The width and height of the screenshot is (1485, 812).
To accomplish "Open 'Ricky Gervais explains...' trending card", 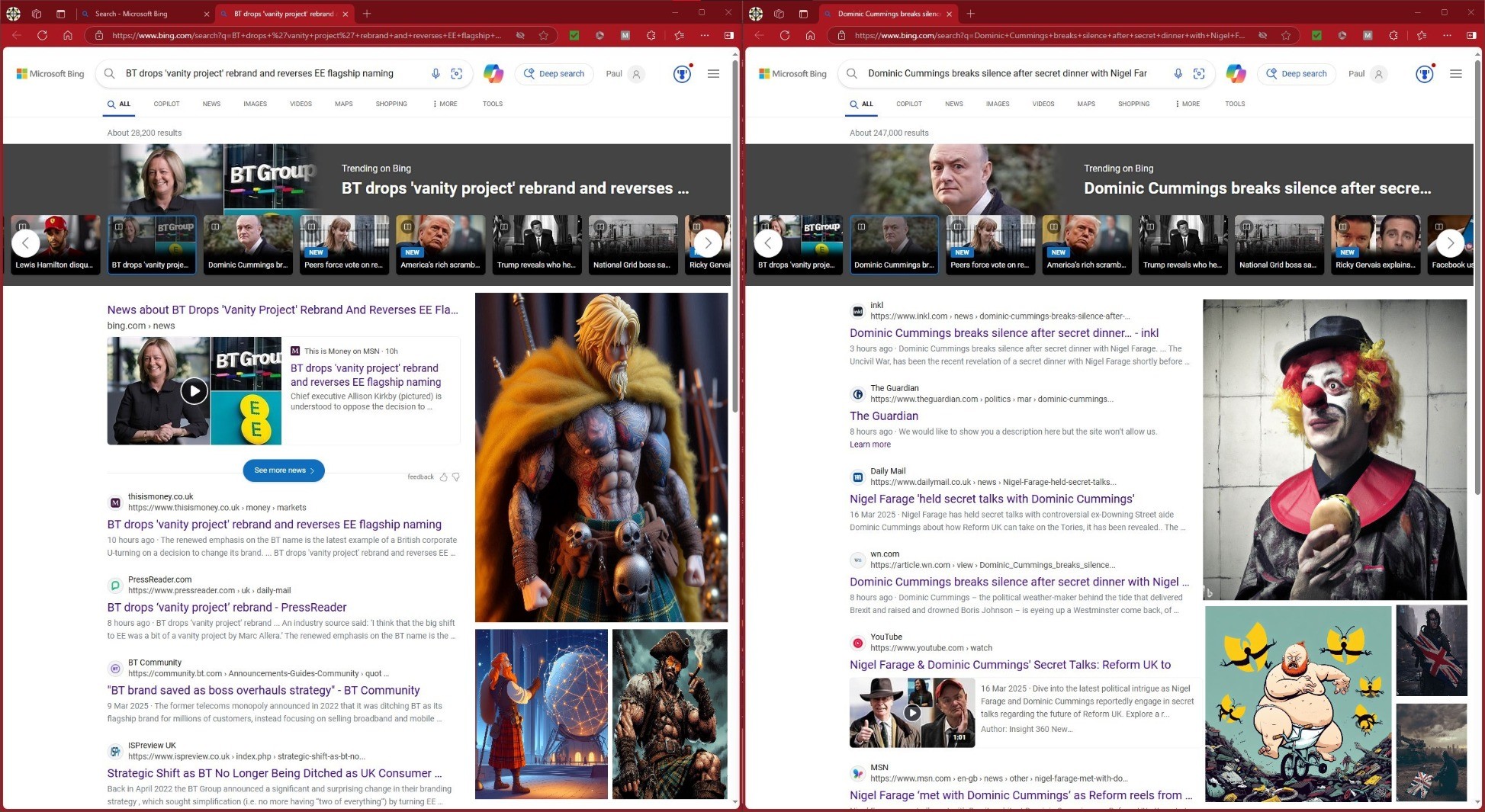I will pos(1375,244).
